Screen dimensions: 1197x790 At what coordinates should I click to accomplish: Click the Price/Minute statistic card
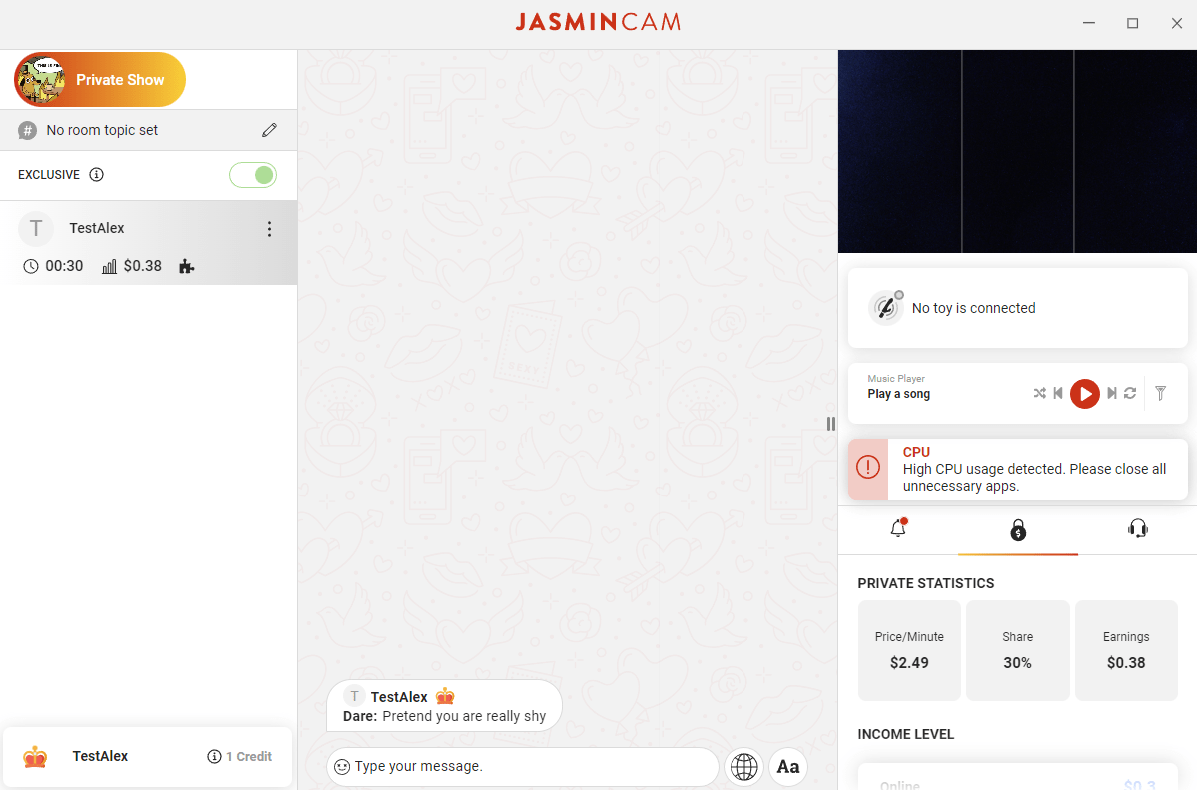click(x=909, y=650)
